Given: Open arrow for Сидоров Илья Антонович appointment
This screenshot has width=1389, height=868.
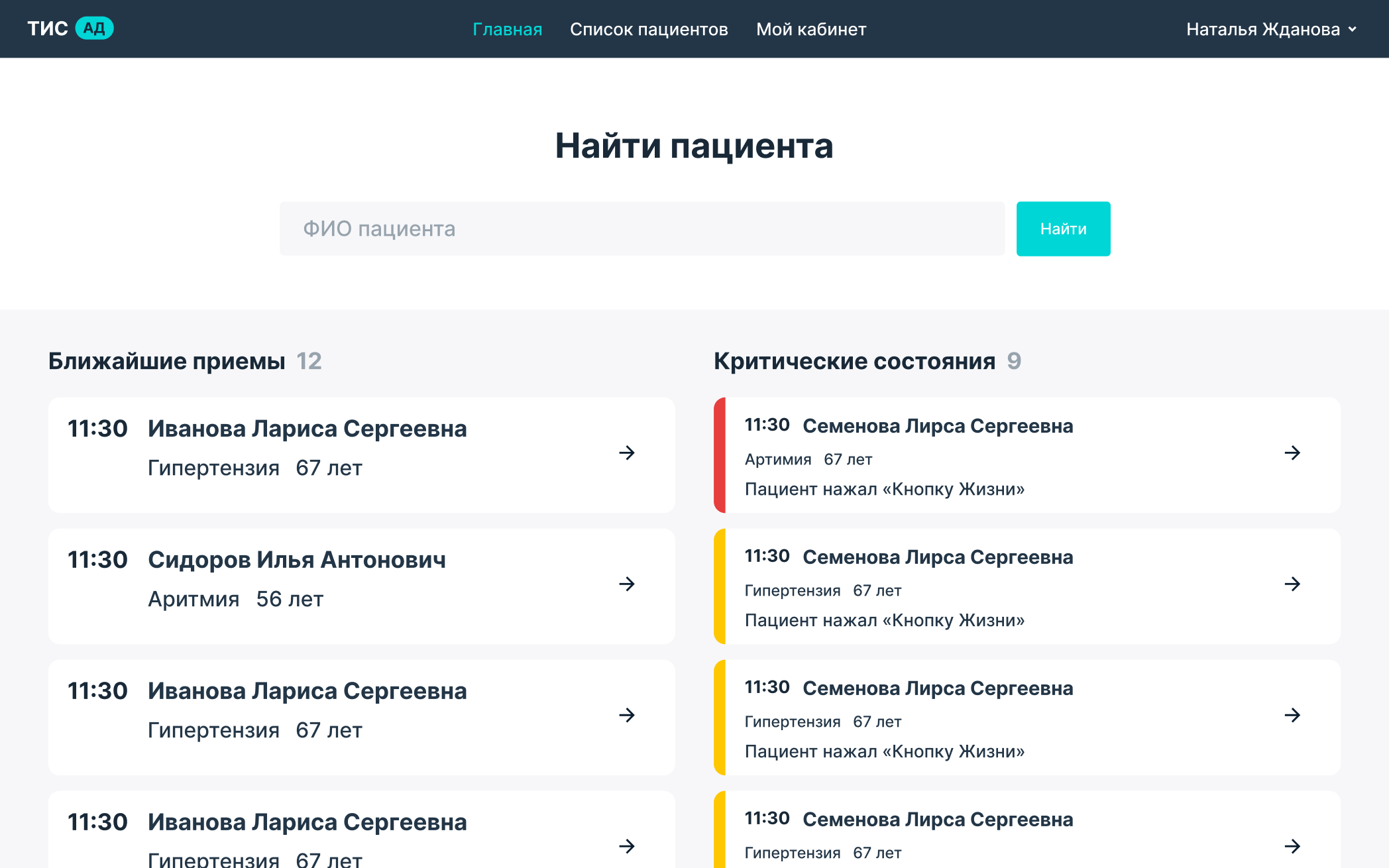Looking at the screenshot, I should coord(626,584).
